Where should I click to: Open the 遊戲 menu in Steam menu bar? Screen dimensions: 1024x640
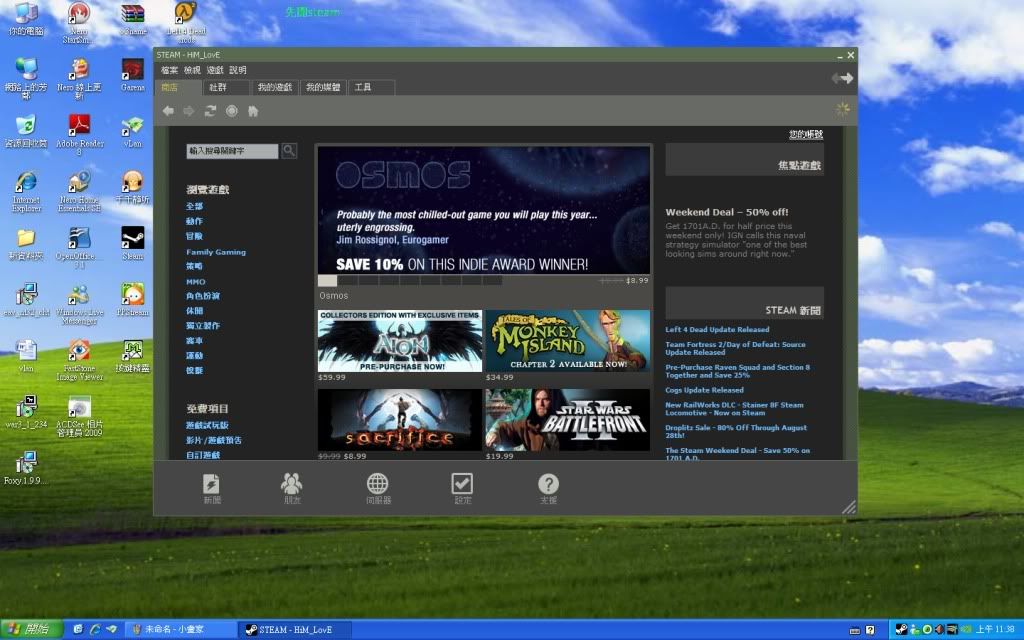[215, 70]
